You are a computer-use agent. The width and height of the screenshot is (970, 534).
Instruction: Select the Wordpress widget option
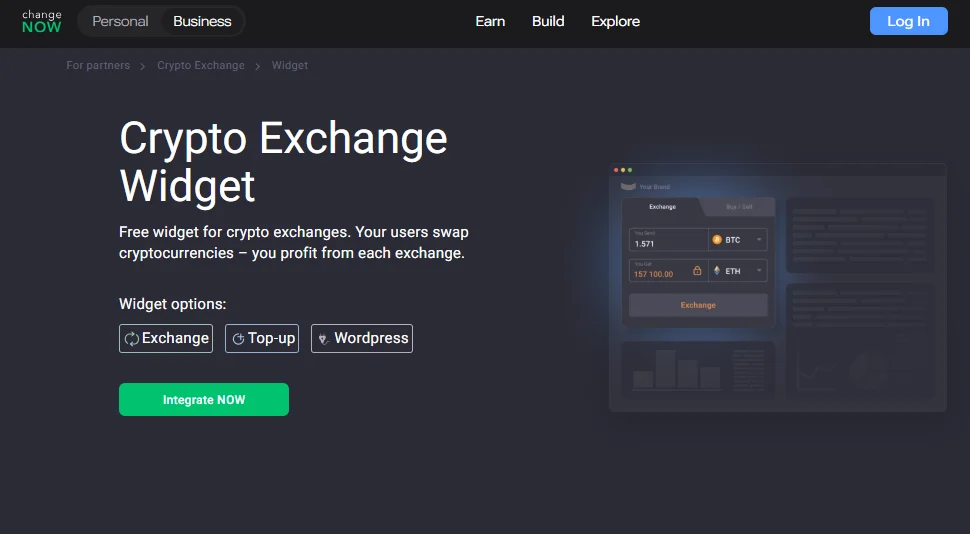362,338
